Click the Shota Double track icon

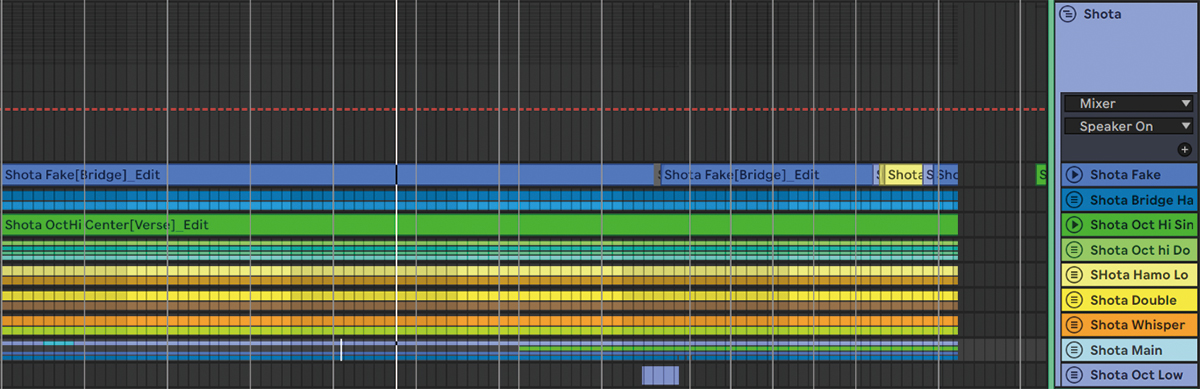(x=1074, y=300)
